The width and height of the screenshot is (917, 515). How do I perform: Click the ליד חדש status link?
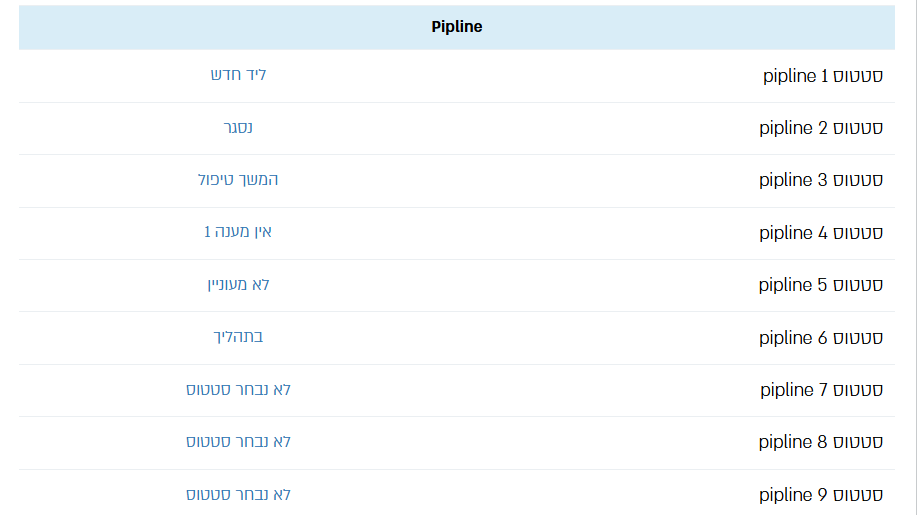click(238, 75)
